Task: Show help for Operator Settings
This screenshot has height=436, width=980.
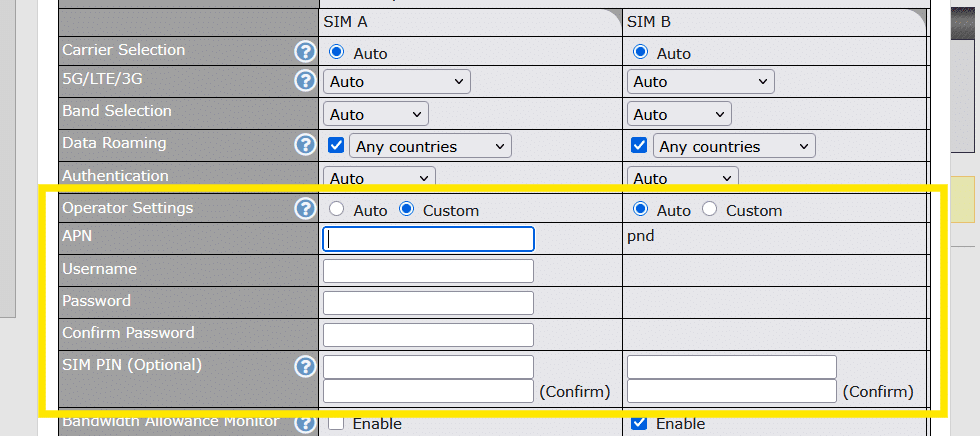Action: (x=305, y=209)
